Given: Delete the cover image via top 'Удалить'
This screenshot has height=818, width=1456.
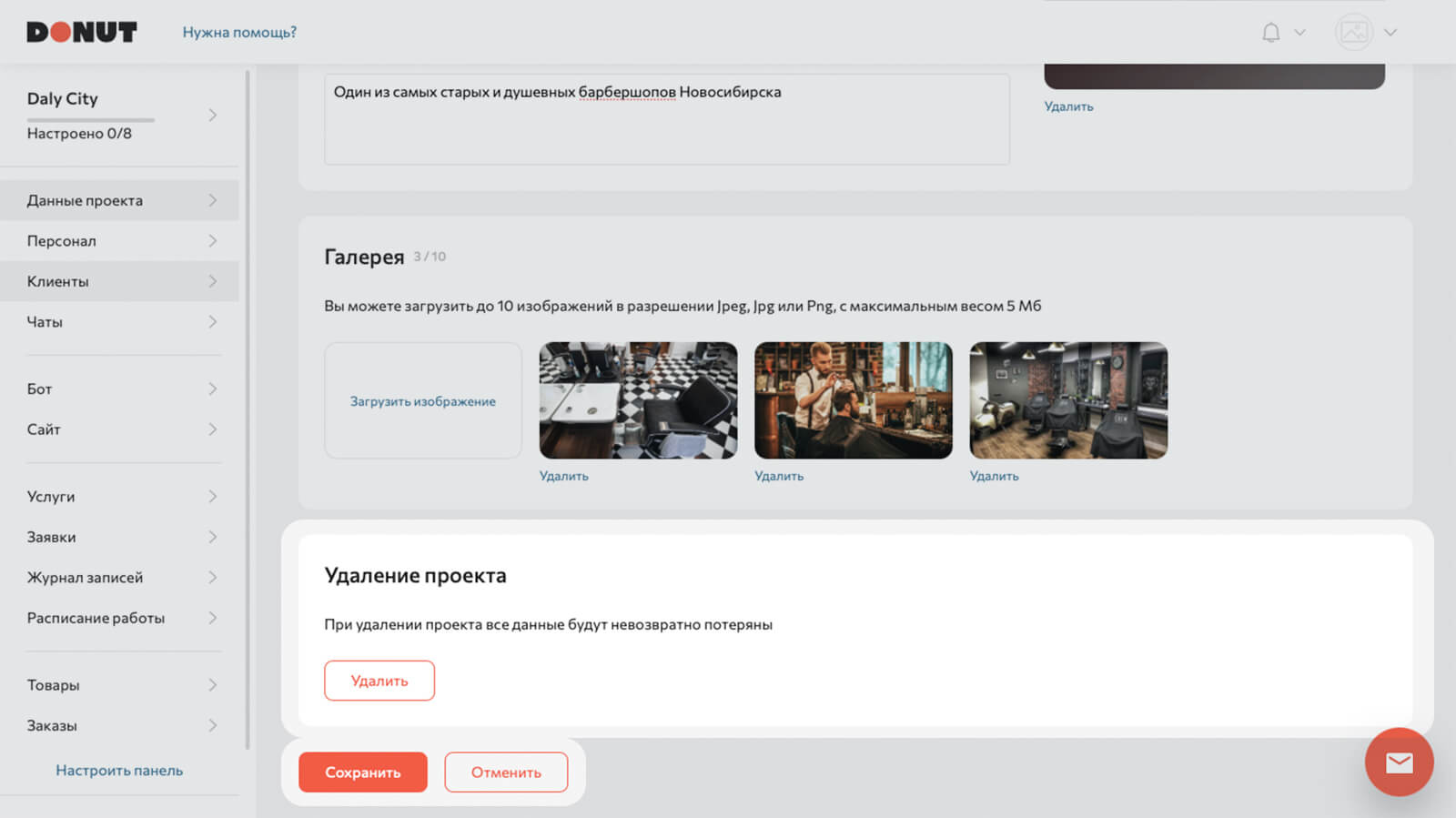Looking at the screenshot, I should click(x=1068, y=106).
